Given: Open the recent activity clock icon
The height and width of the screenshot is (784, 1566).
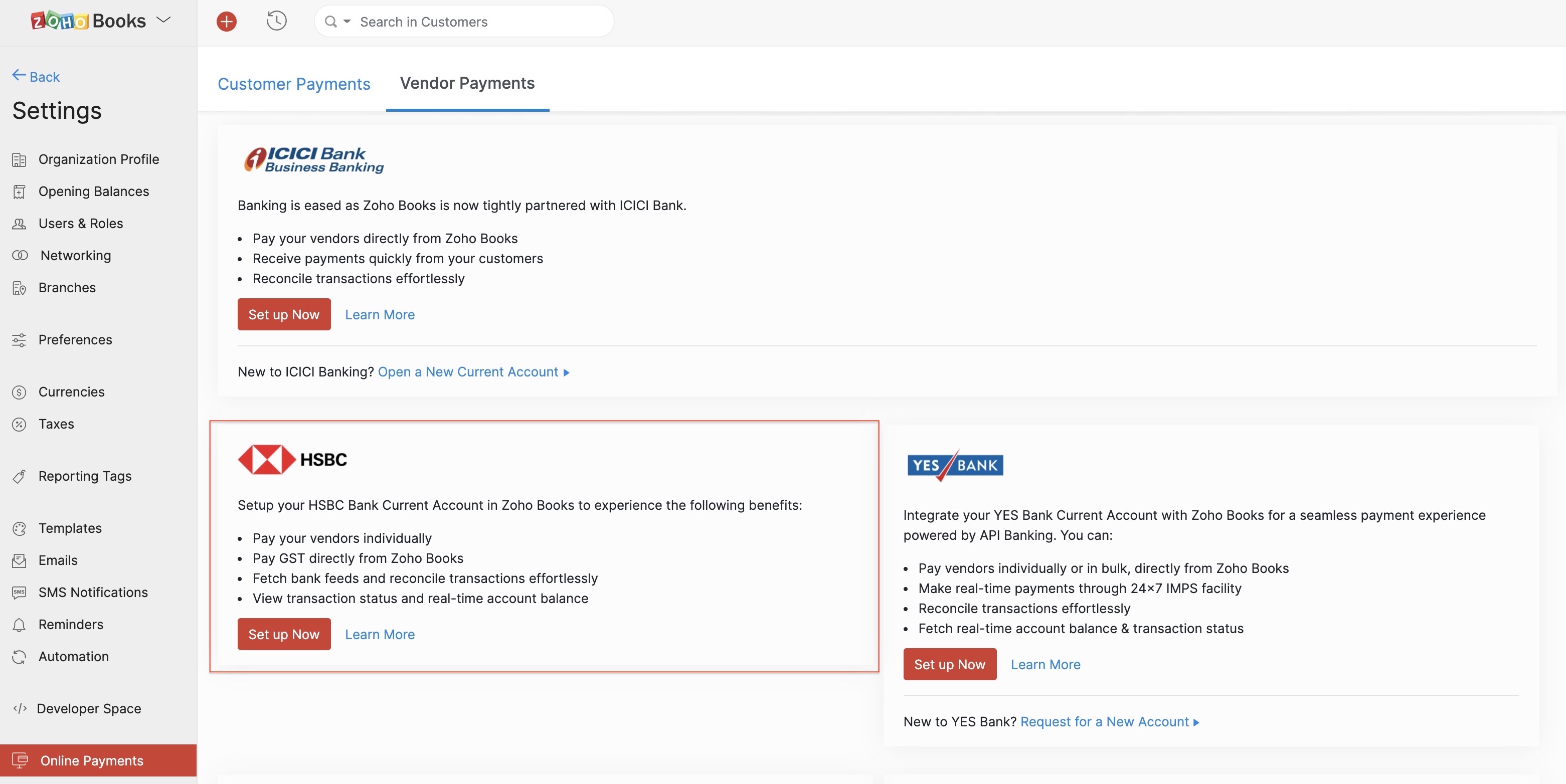Looking at the screenshot, I should (277, 21).
